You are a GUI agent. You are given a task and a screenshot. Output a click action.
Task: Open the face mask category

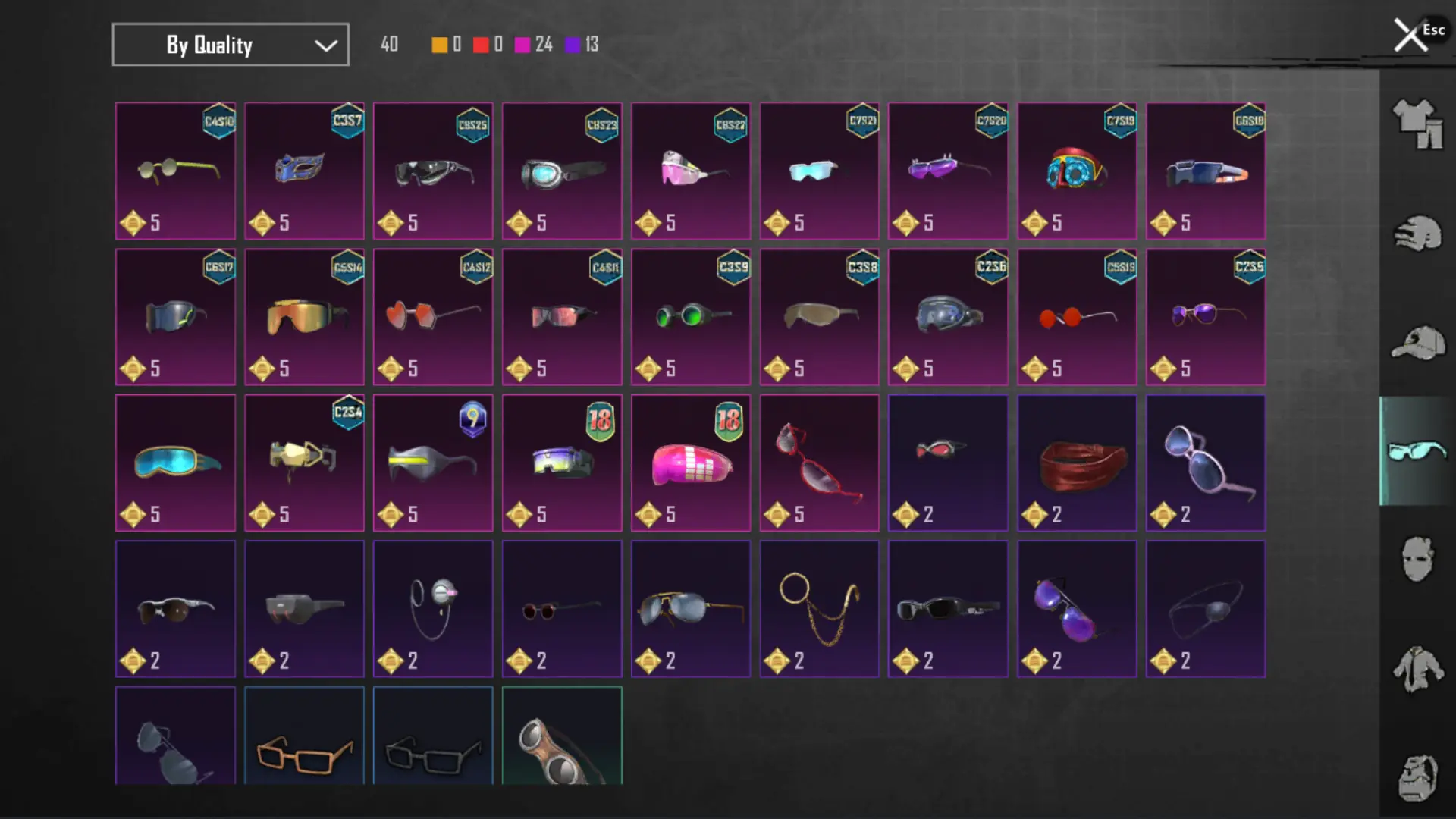(x=1417, y=560)
